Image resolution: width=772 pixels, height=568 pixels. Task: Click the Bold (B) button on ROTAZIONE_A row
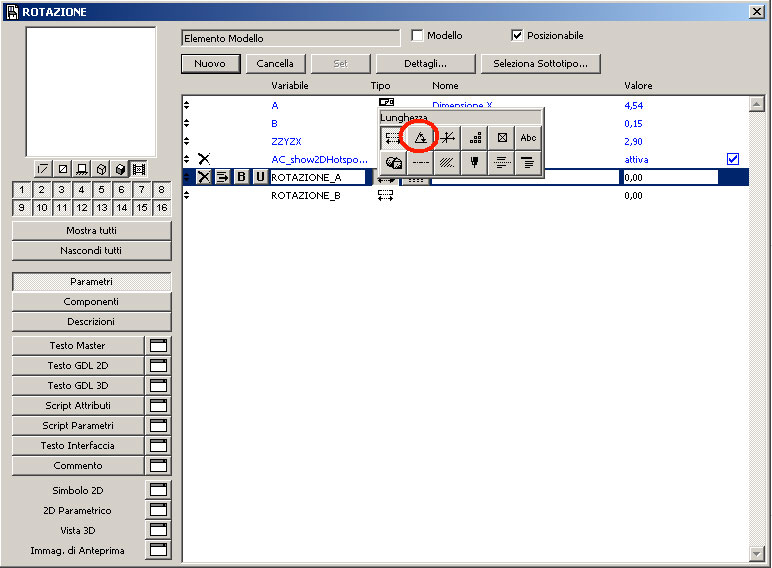point(241,177)
